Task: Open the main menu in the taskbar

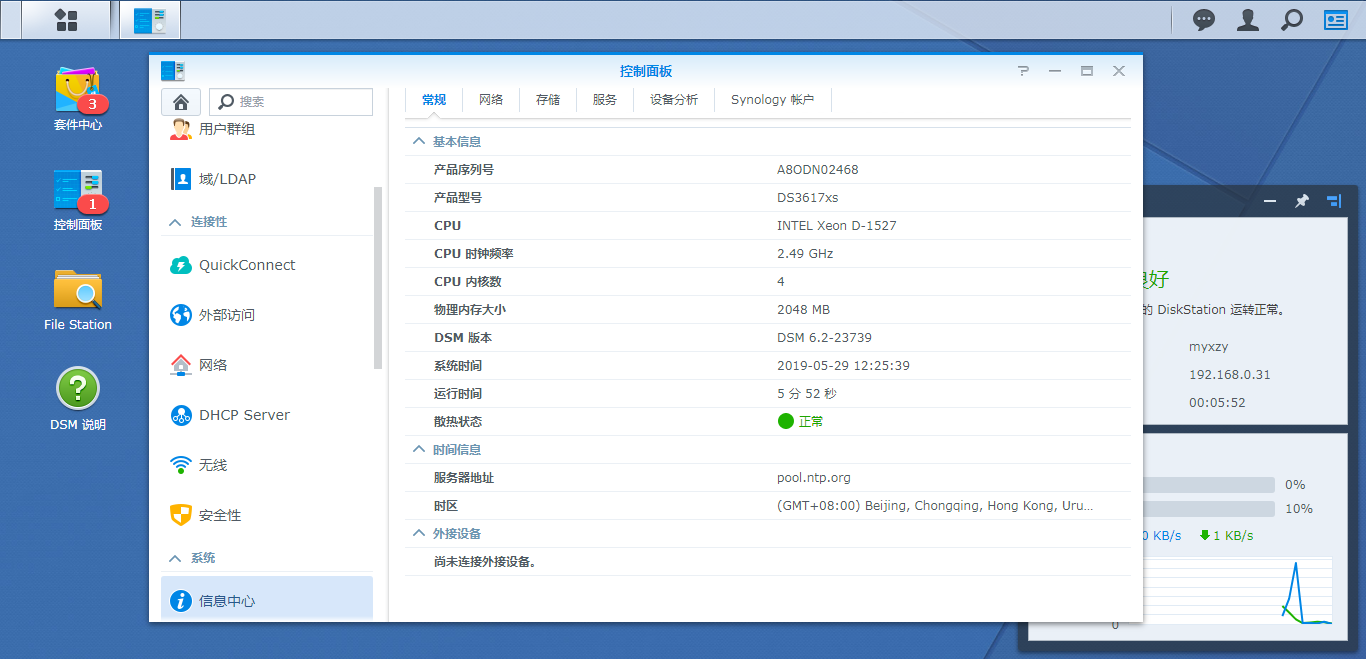Action: point(65,19)
